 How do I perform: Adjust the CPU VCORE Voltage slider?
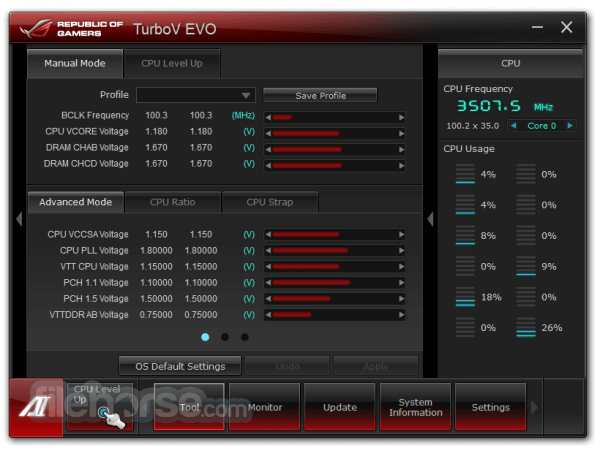(x=334, y=134)
